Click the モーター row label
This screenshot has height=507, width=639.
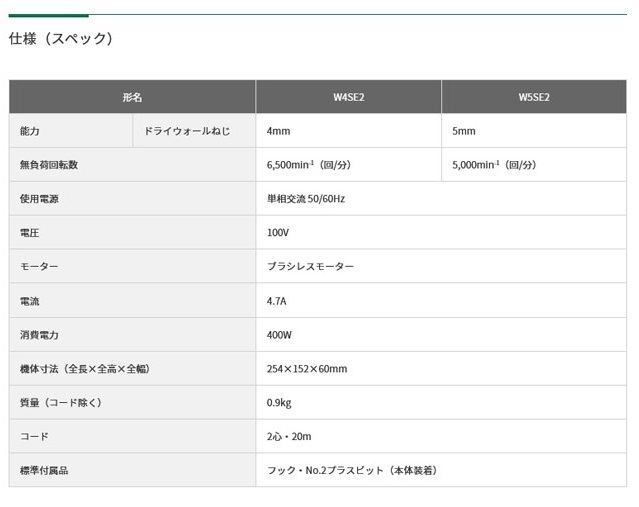132,266
